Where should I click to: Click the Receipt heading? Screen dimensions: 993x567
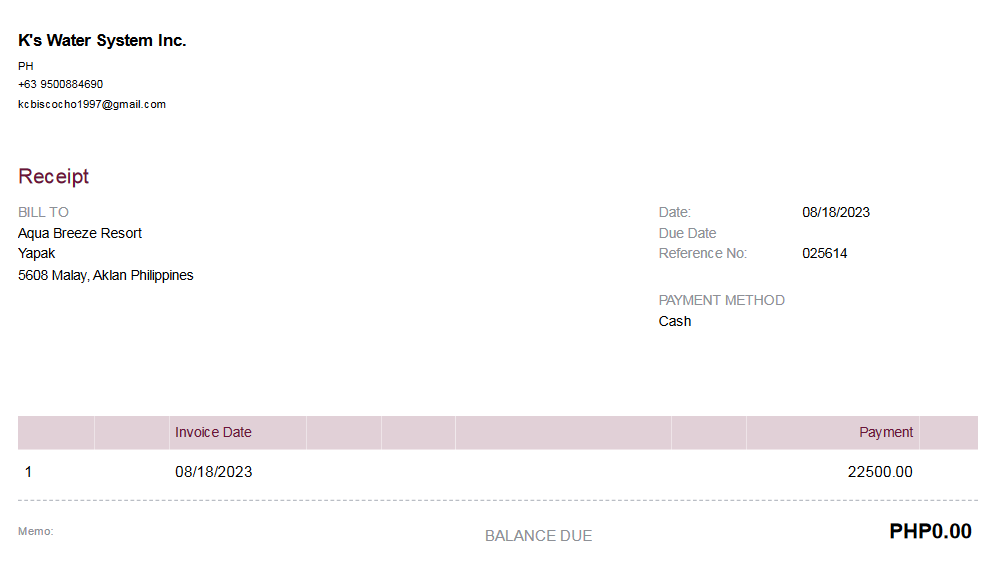click(54, 177)
